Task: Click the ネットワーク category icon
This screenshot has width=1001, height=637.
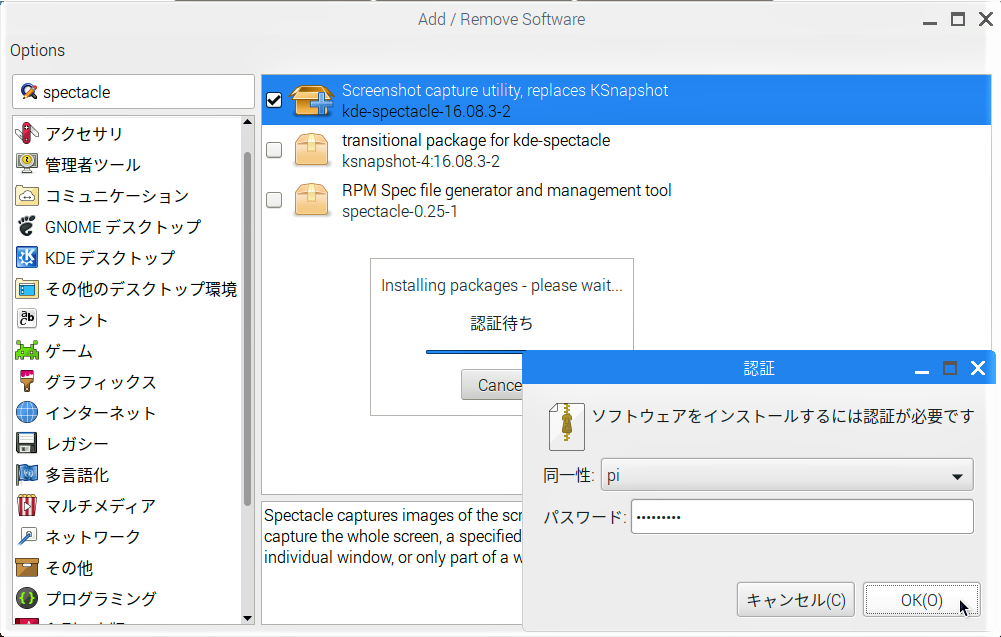Action: 27,536
